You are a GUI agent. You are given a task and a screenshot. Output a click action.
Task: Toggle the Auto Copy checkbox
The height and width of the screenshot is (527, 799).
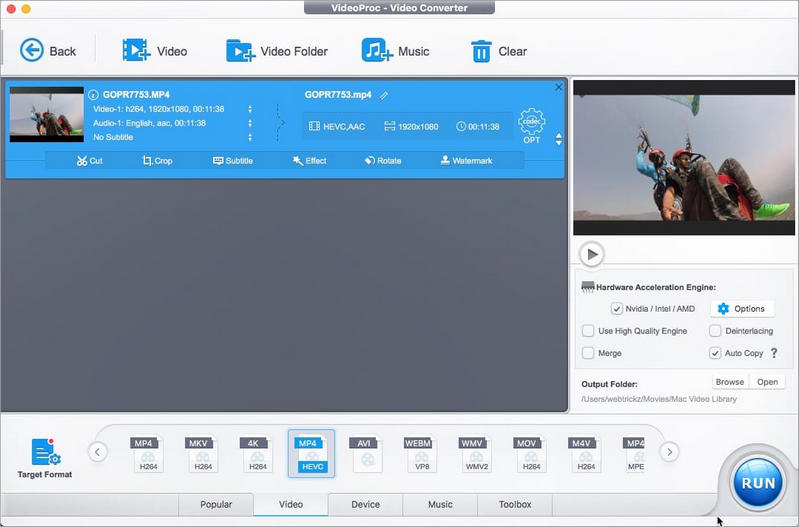coord(715,353)
